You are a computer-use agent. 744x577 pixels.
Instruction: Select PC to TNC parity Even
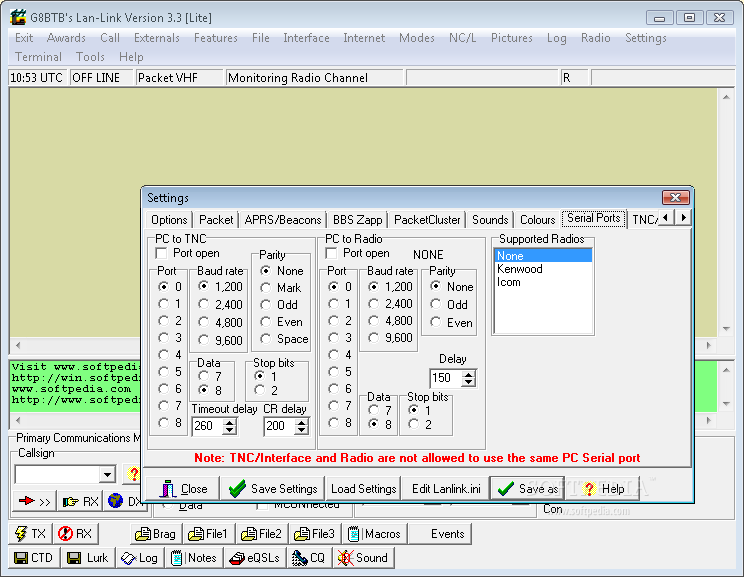tap(266, 322)
